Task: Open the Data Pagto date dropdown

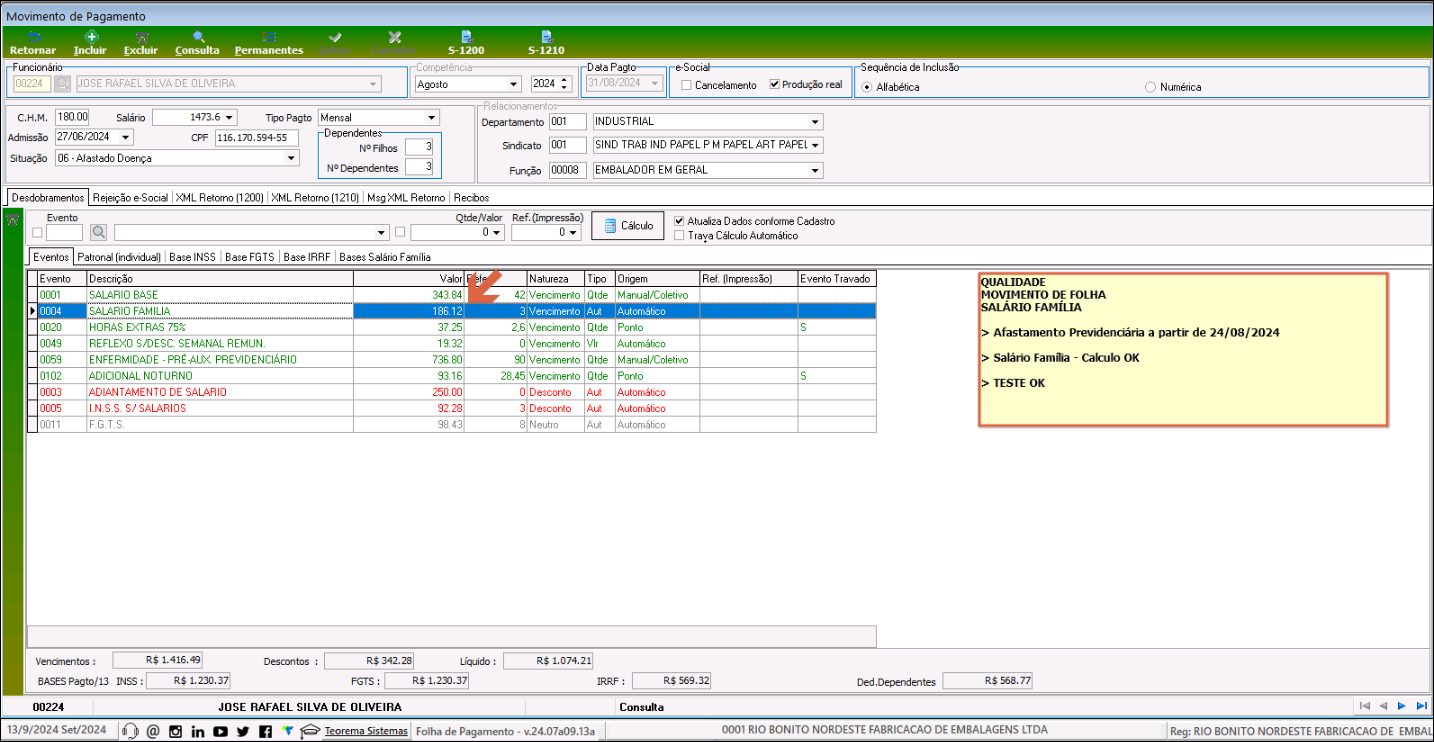Action: 656,84
